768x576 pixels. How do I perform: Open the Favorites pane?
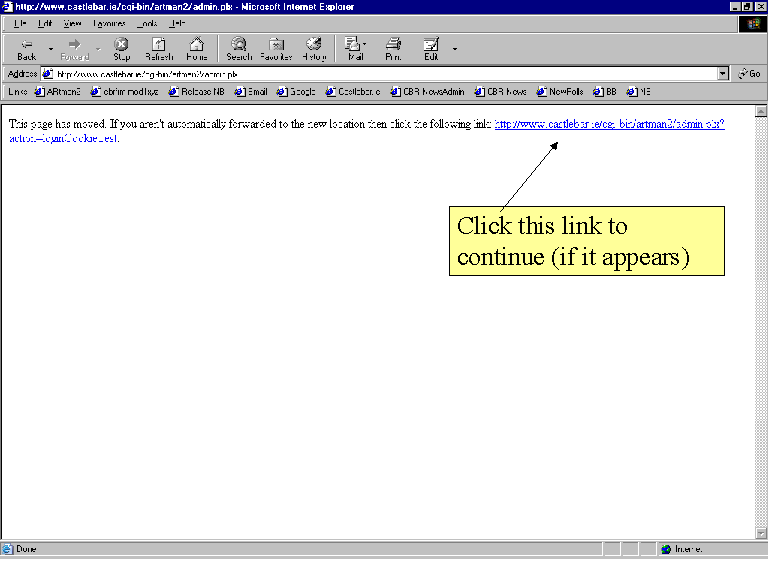click(276, 49)
